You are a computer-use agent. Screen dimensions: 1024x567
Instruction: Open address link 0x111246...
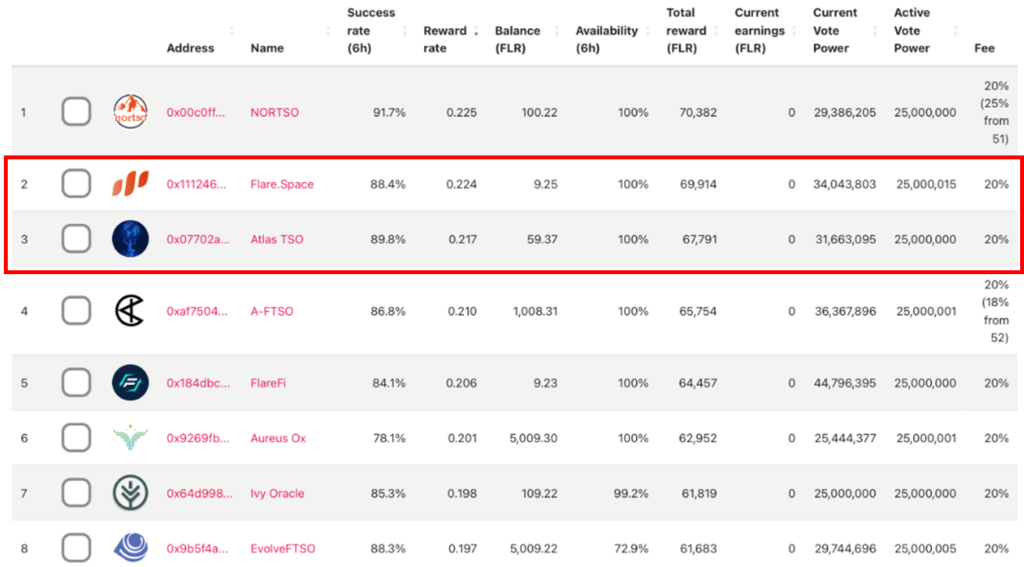pos(196,184)
